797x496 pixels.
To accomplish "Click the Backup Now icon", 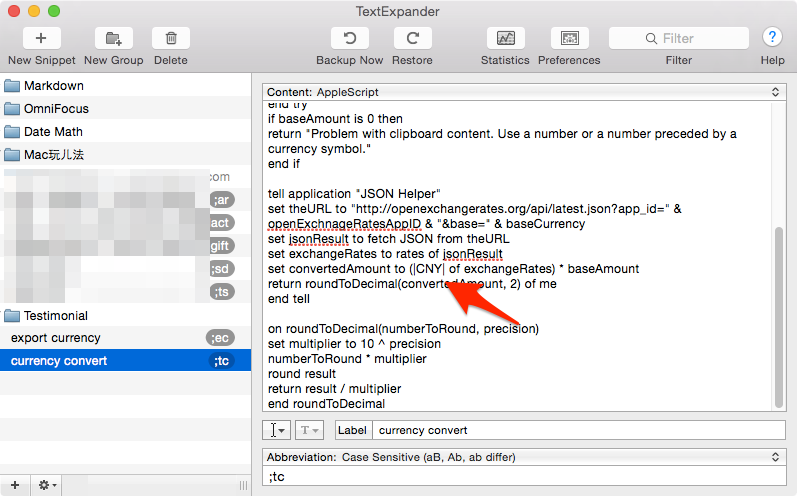I will [350, 38].
